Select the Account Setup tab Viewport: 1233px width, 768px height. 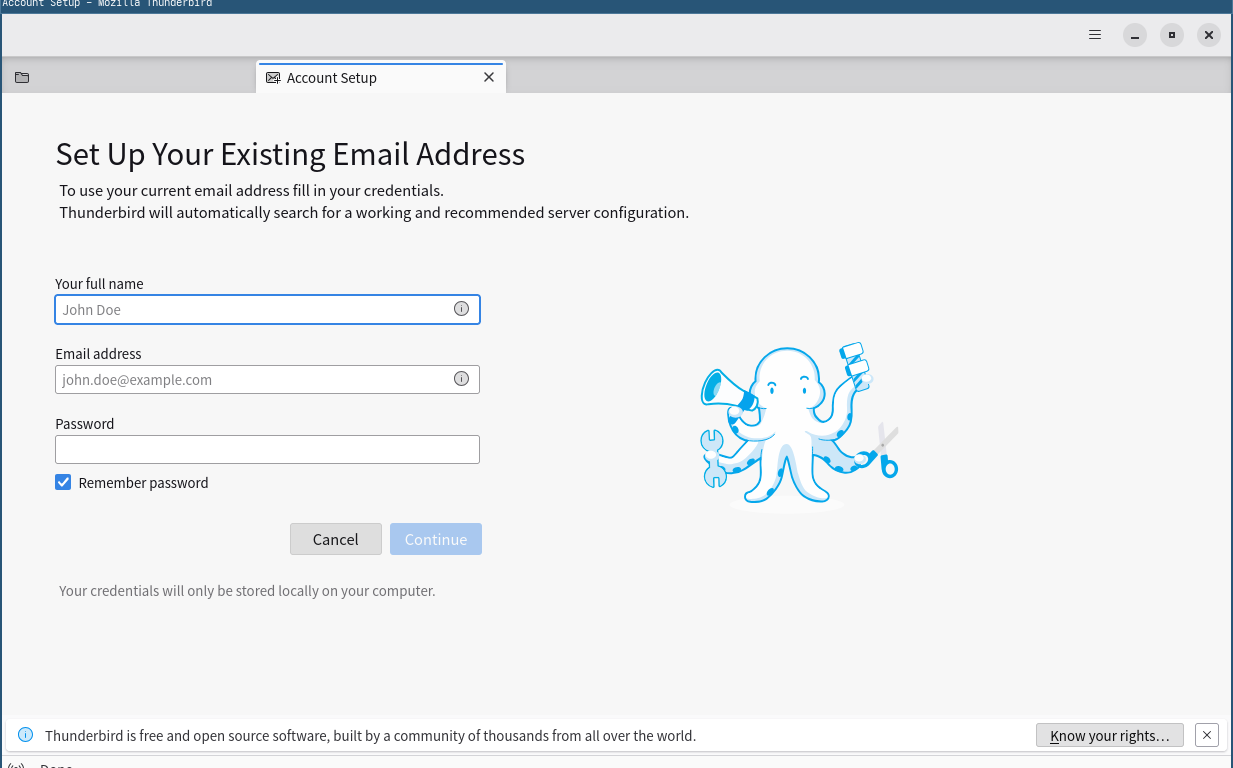[x=381, y=77]
